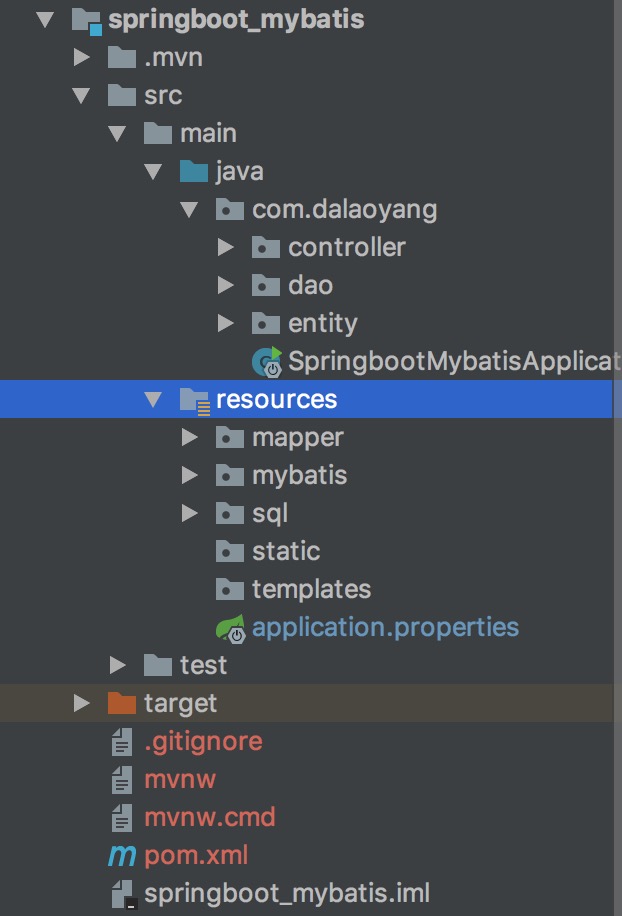Viewport: 622px width, 916px height.
Task: Collapse the com.dalaoyang package arrow
Action: 189,210
